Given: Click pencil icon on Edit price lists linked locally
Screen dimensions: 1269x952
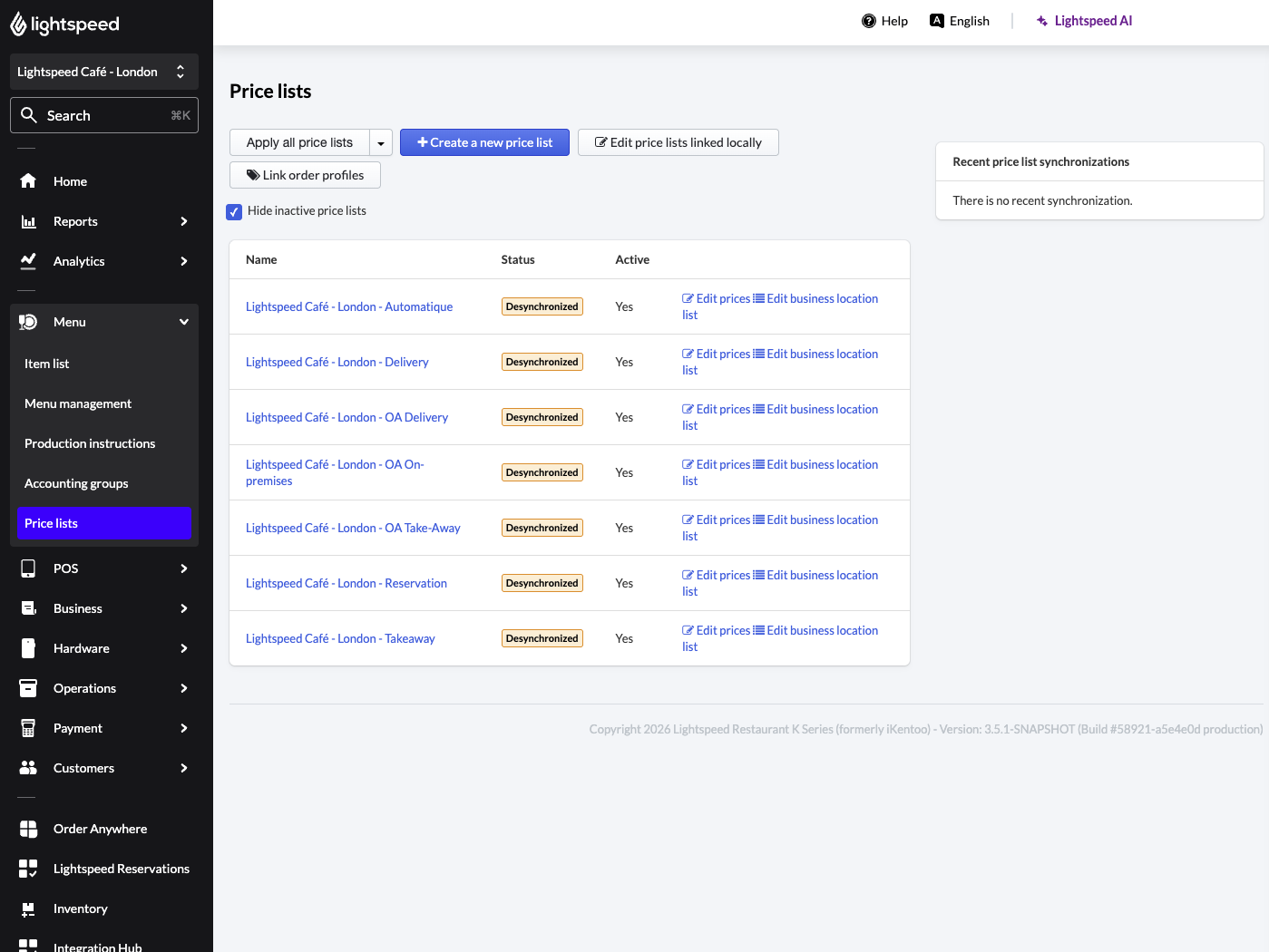Looking at the screenshot, I should [600, 142].
